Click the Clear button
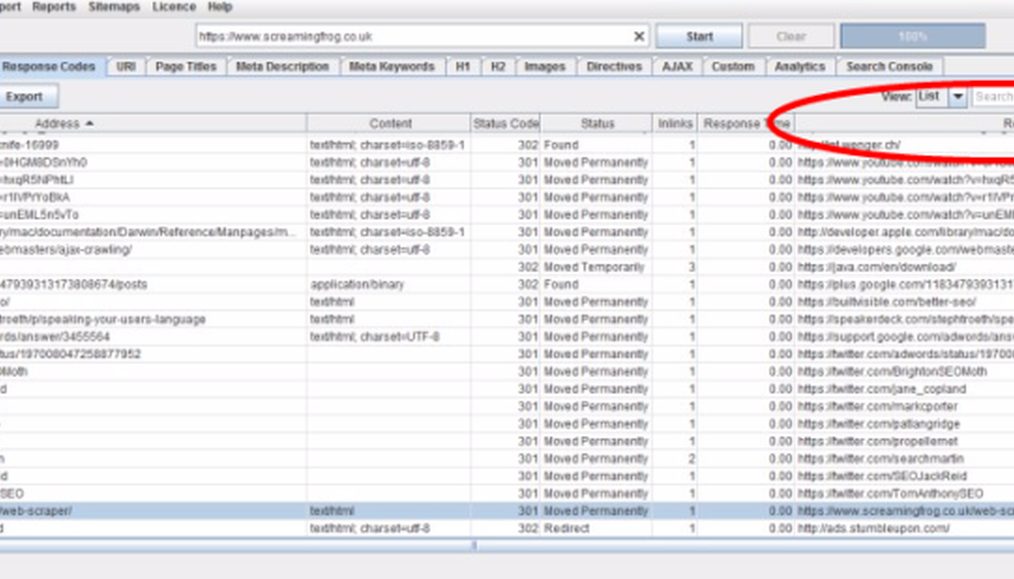The height and width of the screenshot is (579, 1014). click(791, 36)
